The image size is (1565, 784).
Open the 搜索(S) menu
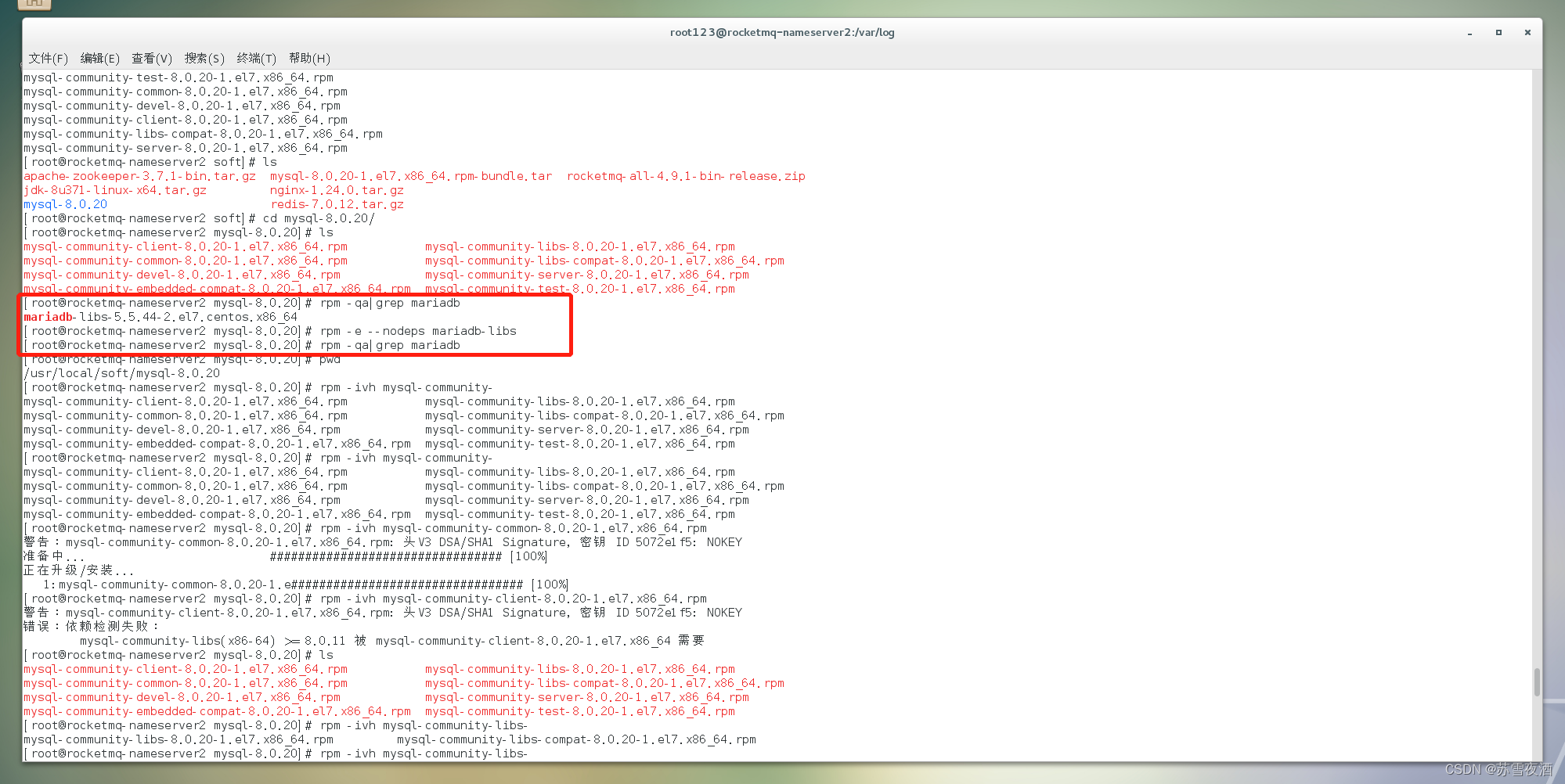tap(204, 58)
